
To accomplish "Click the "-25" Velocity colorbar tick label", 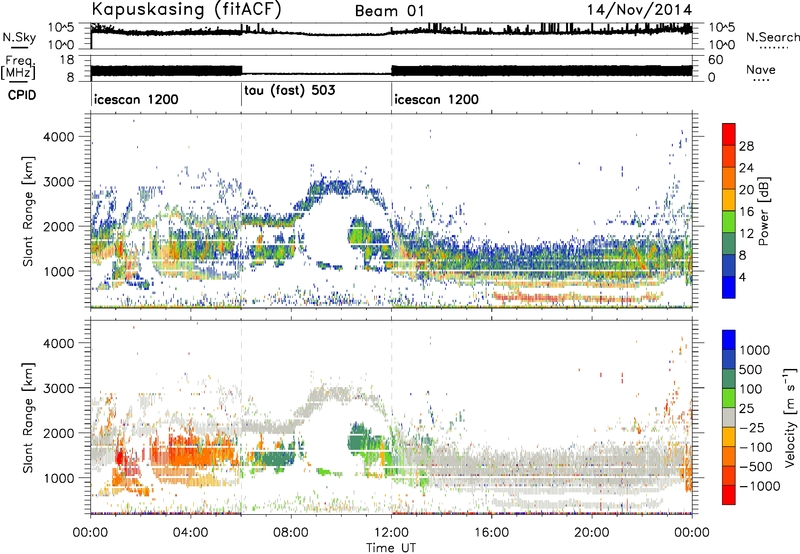I will click(x=752, y=428).
